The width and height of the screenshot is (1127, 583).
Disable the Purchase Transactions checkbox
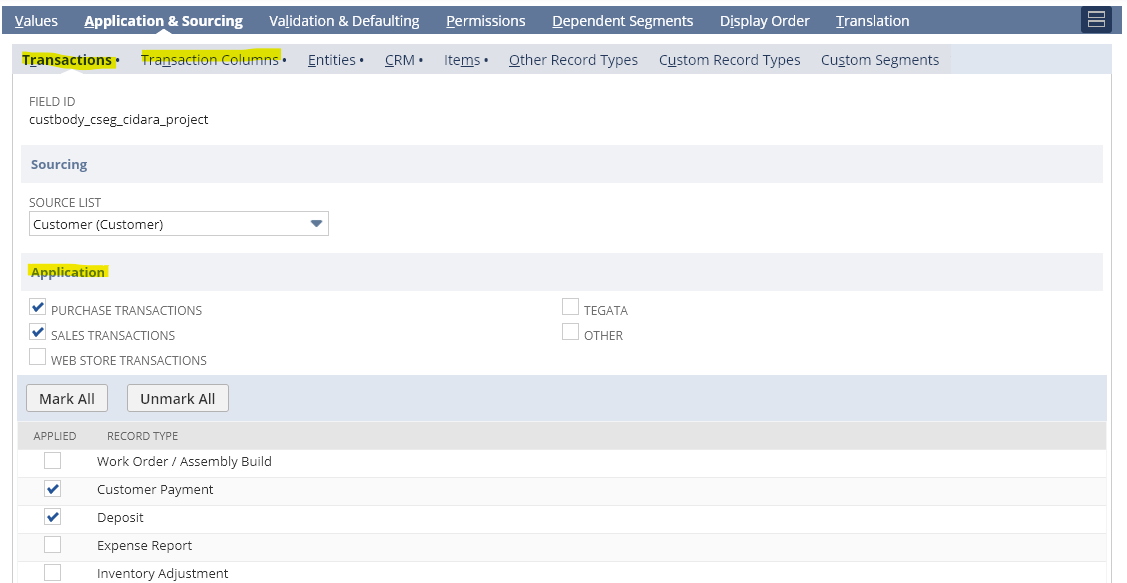(x=37, y=307)
